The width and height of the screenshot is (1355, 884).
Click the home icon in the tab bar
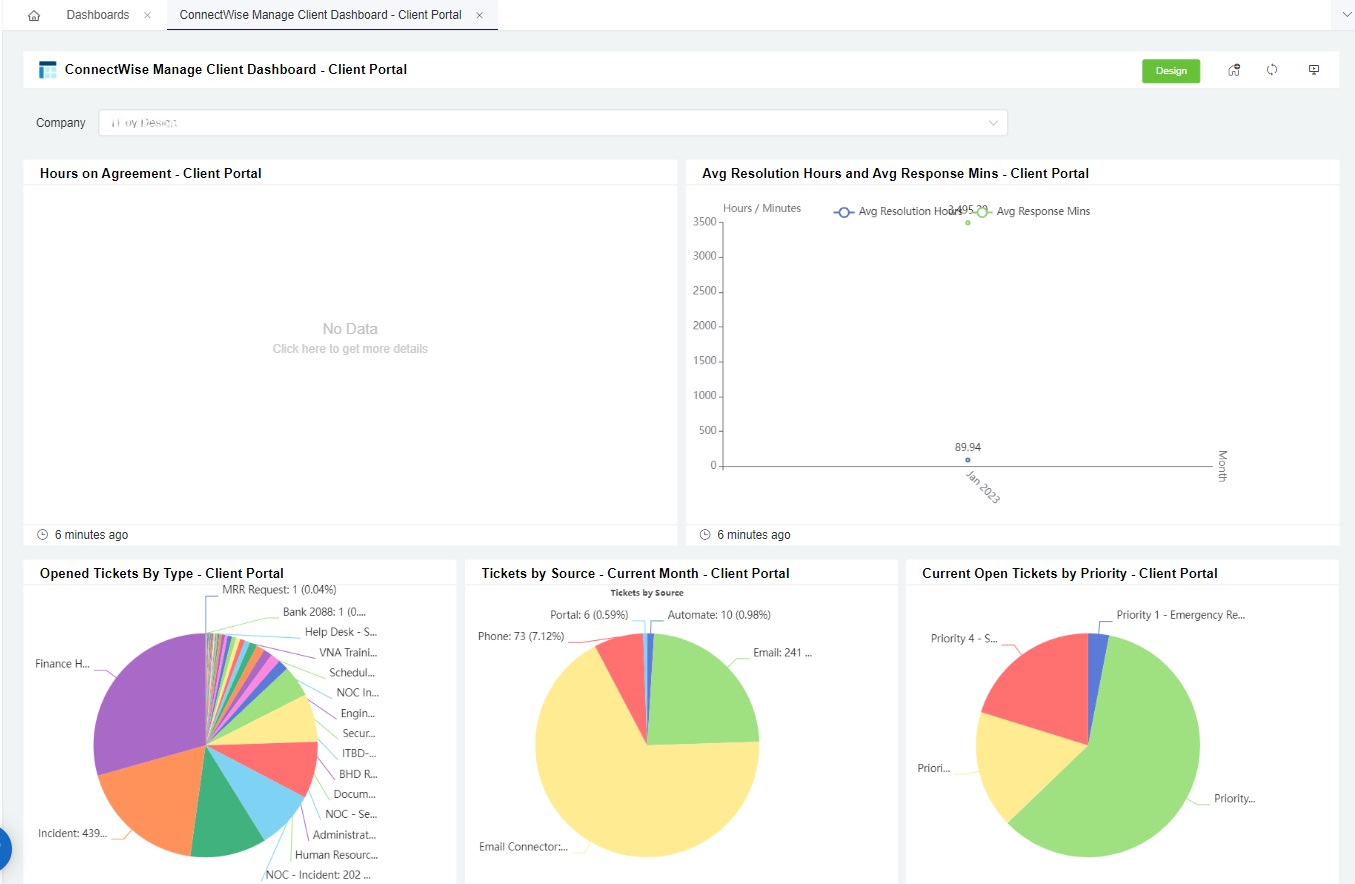tap(34, 15)
